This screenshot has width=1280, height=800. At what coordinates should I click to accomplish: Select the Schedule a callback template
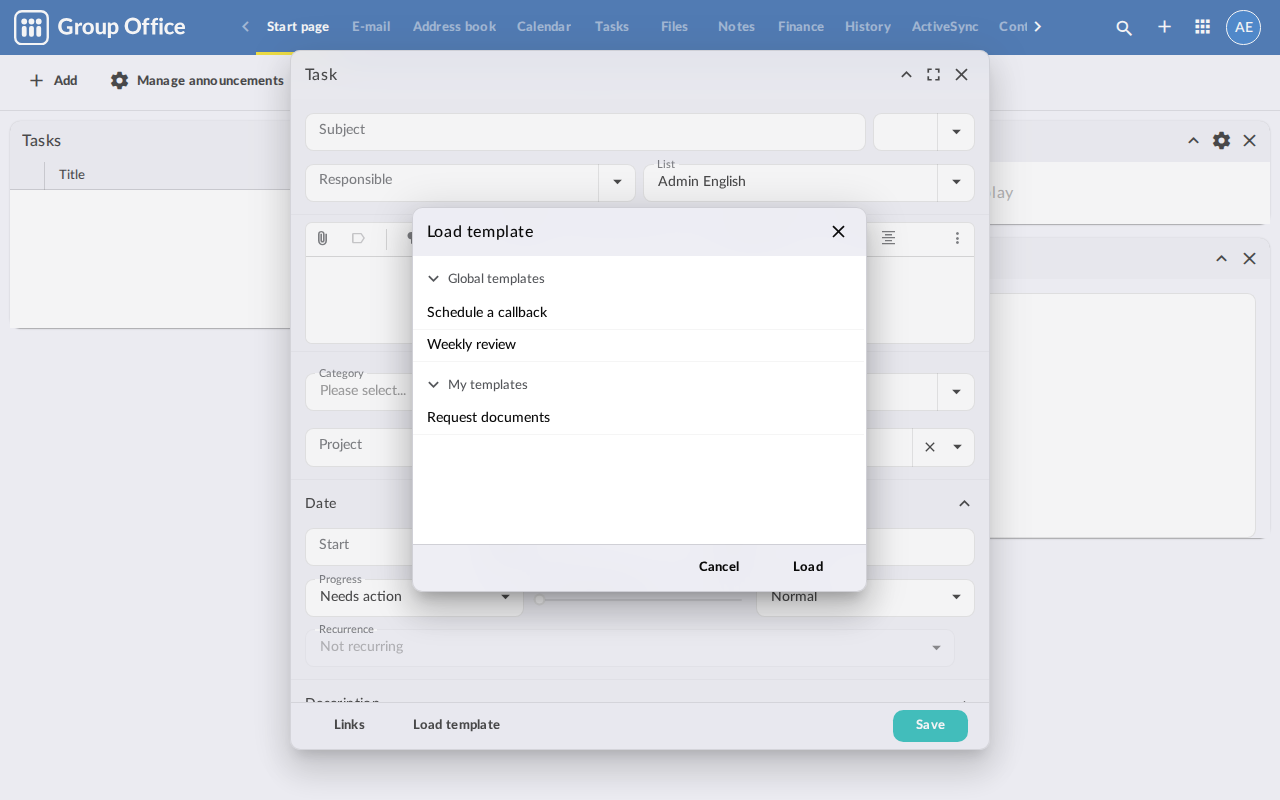[639, 313]
